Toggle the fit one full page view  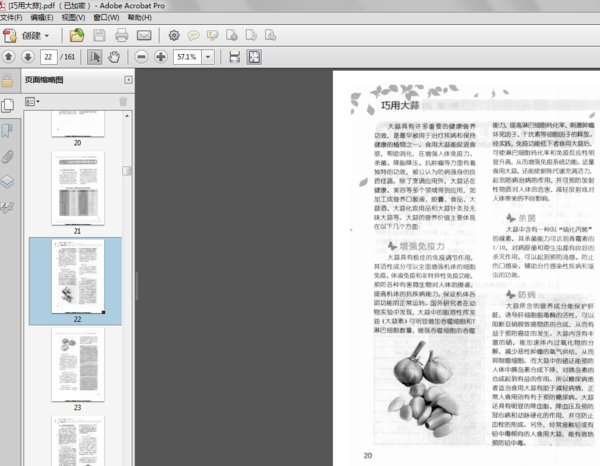click(x=254, y=57)
